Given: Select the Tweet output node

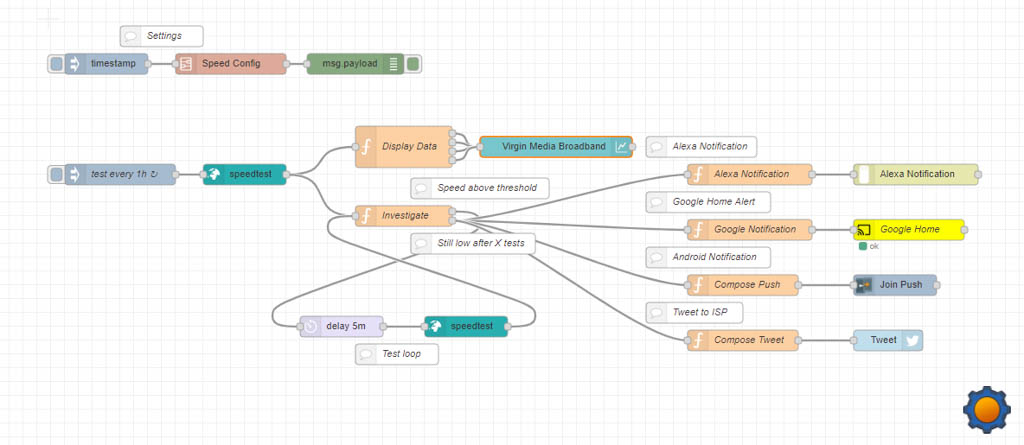Looking at the screenshot, I should click(x=888, y=340).
